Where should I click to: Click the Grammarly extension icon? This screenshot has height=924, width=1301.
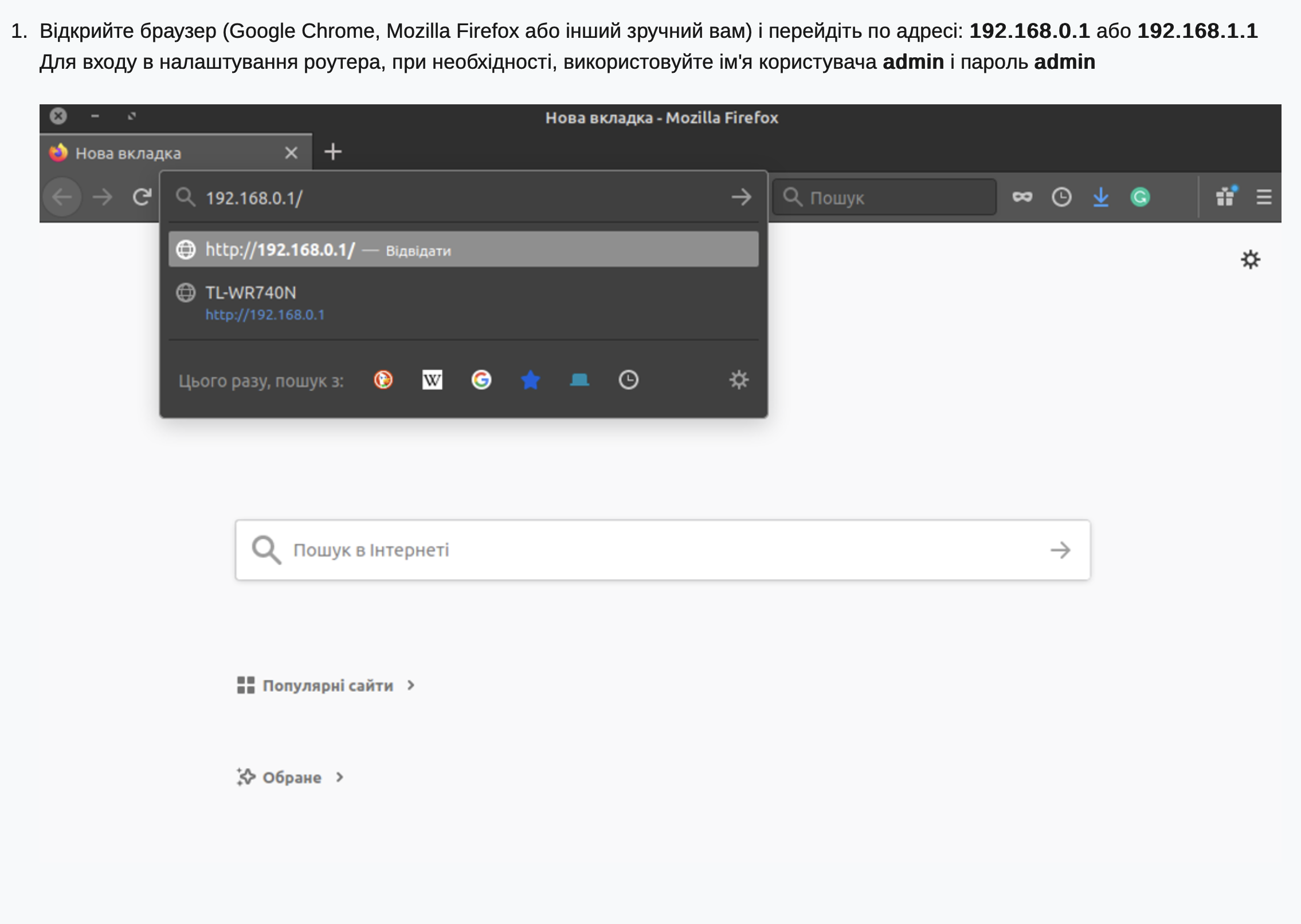(1140, 197)
